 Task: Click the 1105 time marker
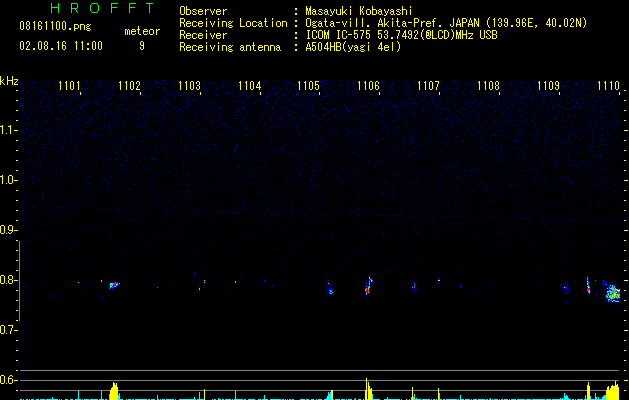[308, 86]
